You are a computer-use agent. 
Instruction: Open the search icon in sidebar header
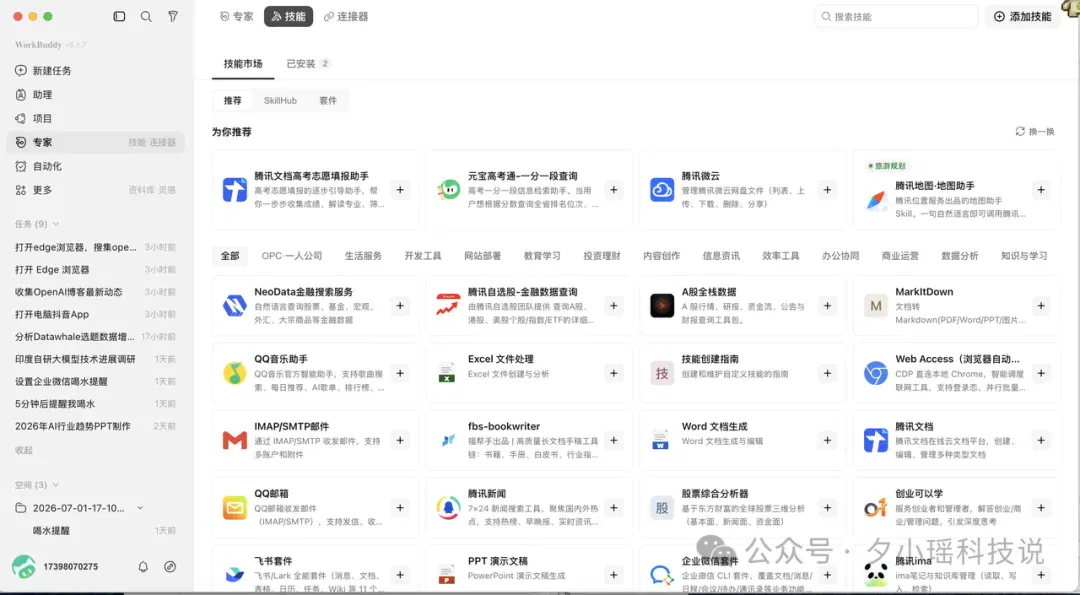146,16
